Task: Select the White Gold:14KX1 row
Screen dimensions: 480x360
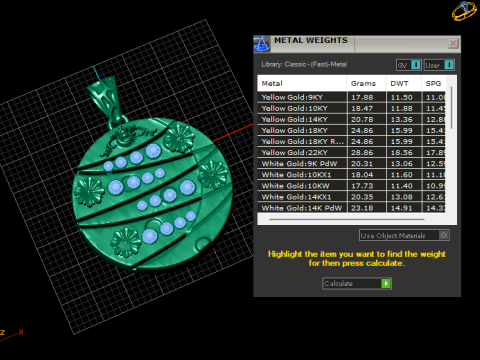Action: coord(351,197)
